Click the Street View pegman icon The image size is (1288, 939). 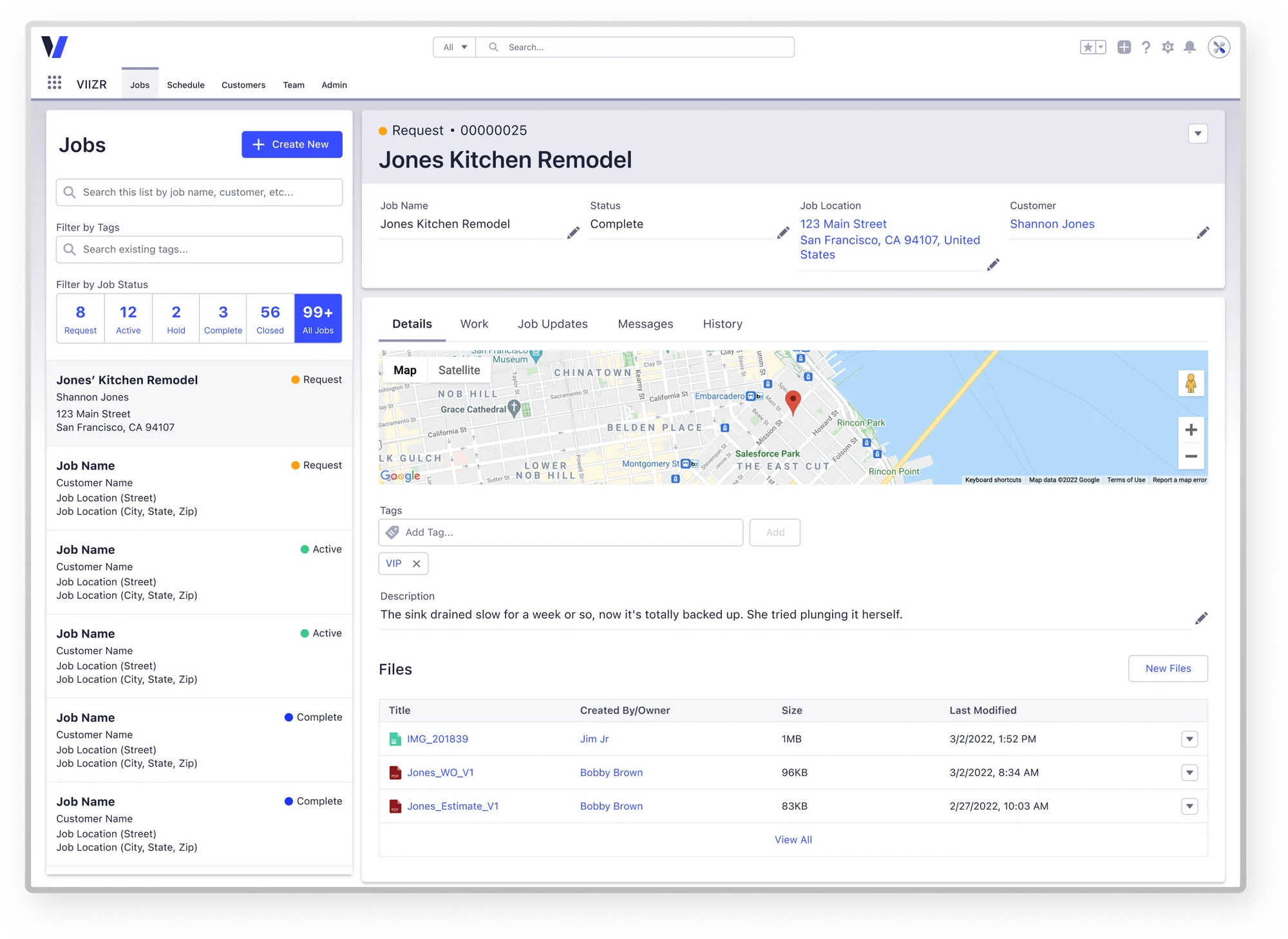pyautogui.click(x=1191, y=384)
